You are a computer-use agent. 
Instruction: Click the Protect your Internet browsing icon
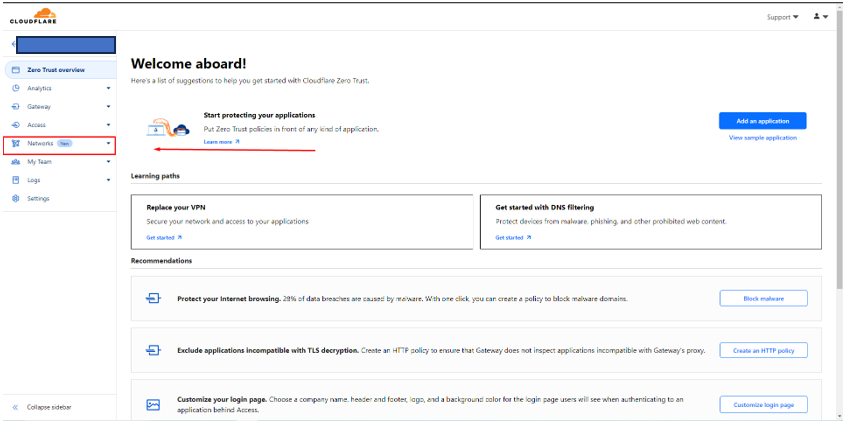153,298
